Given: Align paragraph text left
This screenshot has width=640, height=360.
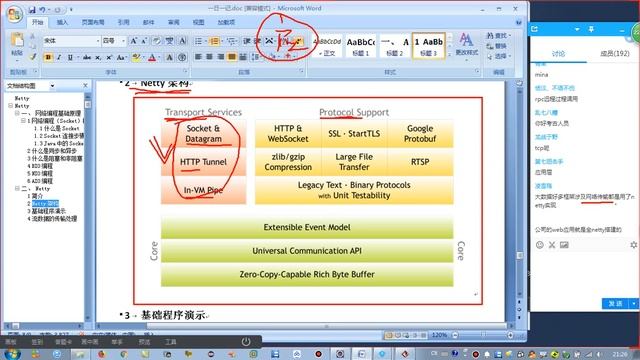Looking at the screenshot, I should click(x=198, y=57).
